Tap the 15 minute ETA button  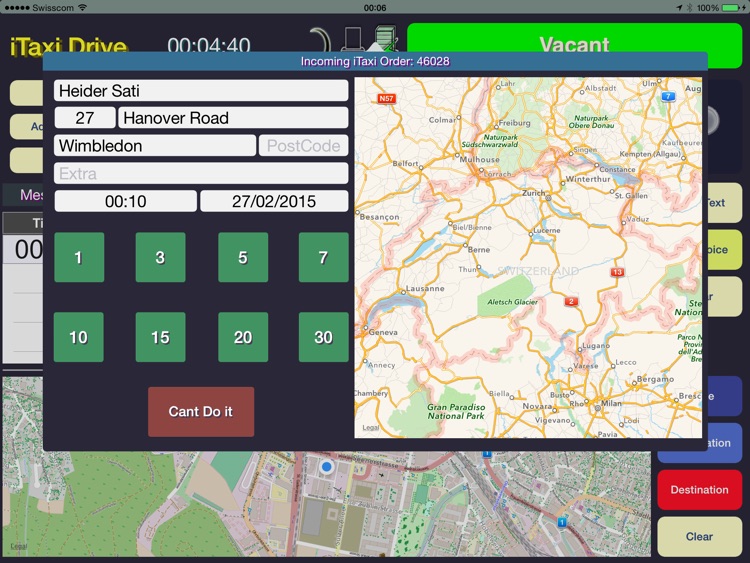click(160, 337)
